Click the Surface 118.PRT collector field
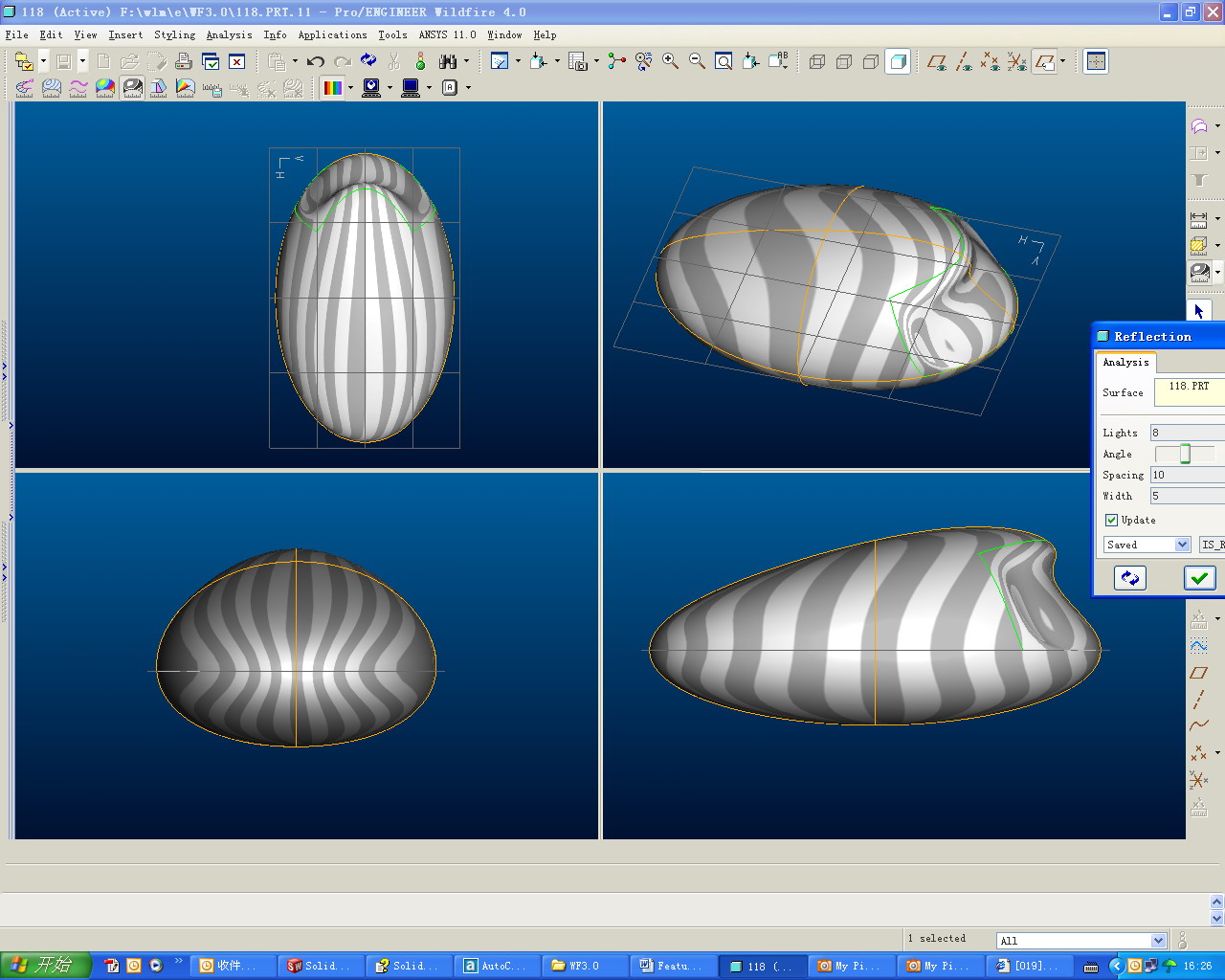The image size is (1225, 980). pyautogui.click(x=1190, y=391)
